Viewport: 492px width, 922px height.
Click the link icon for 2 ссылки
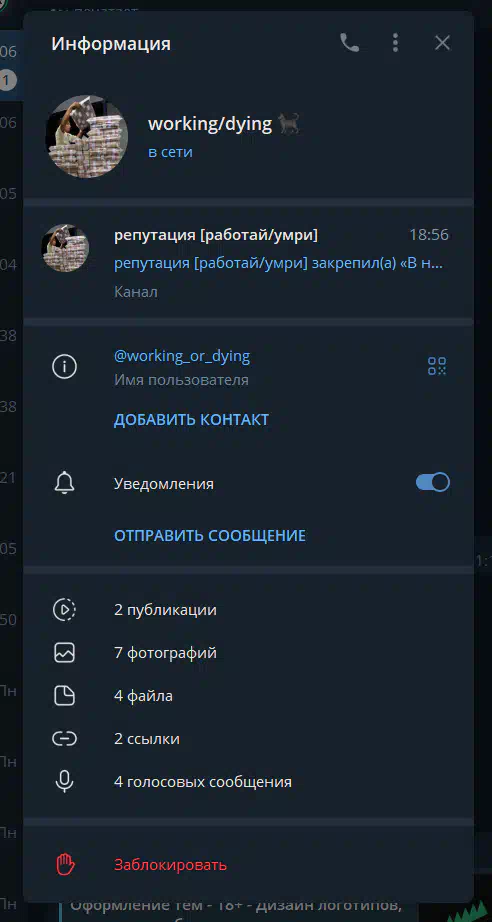[x=65, y=739]
